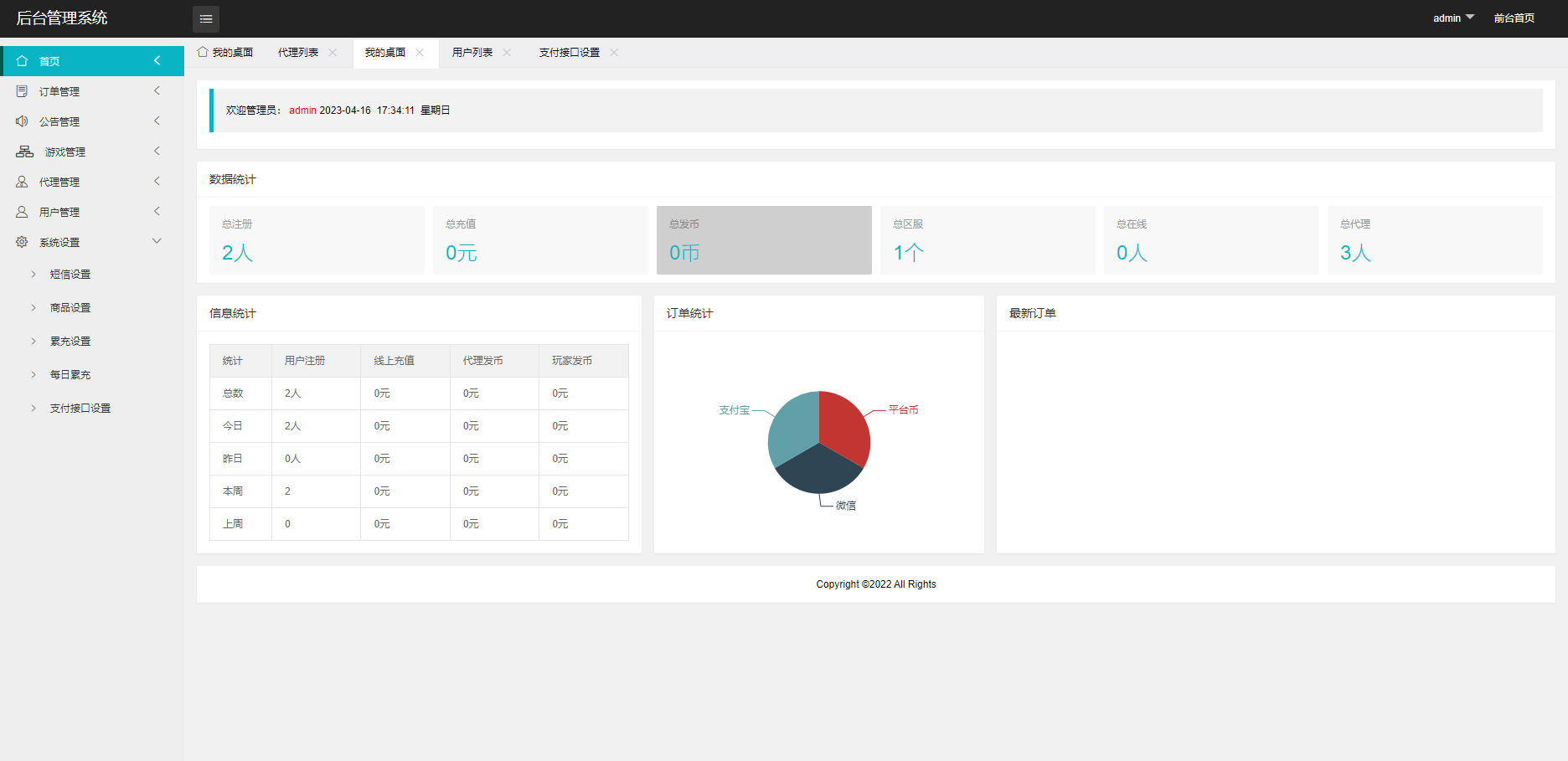The height and width of the screenshot is (761, 1568).
Task: Open the admin dropdown arrow
Action: (x=1470, y=18)
